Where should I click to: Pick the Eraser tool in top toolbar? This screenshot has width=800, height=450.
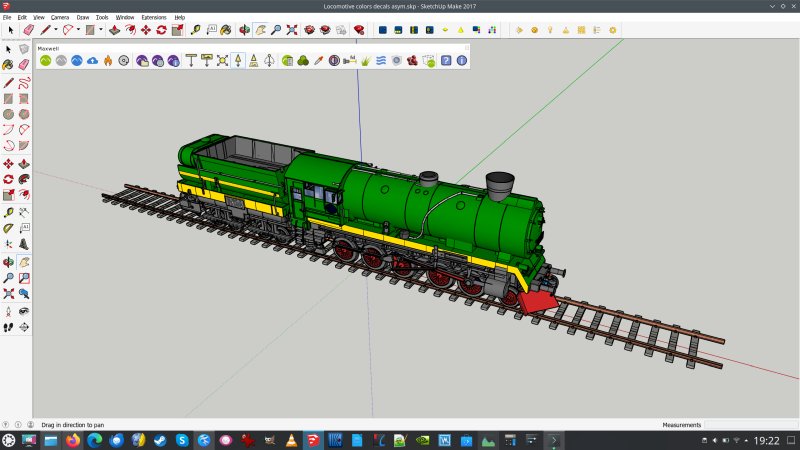point(29,30)
